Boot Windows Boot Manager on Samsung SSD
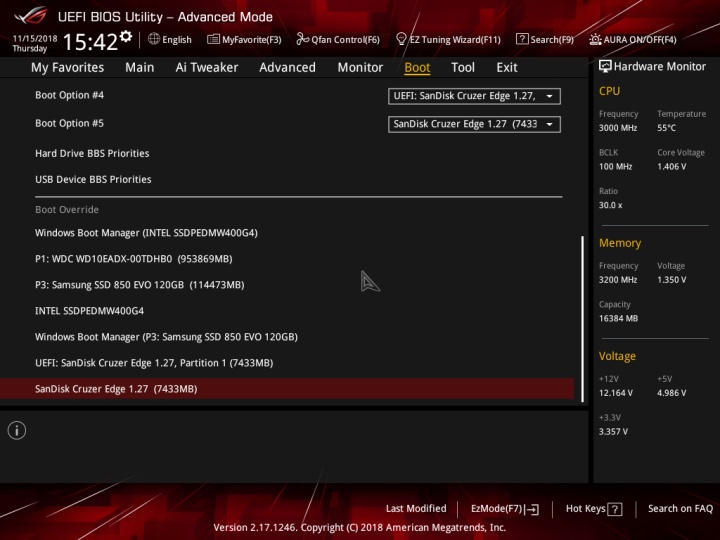The image size is (720, 540). [166, 337]
